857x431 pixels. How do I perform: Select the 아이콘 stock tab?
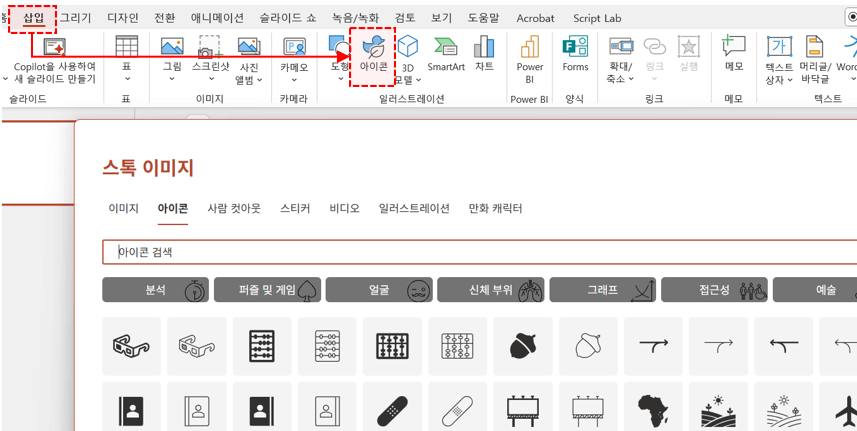click(173, 209)
